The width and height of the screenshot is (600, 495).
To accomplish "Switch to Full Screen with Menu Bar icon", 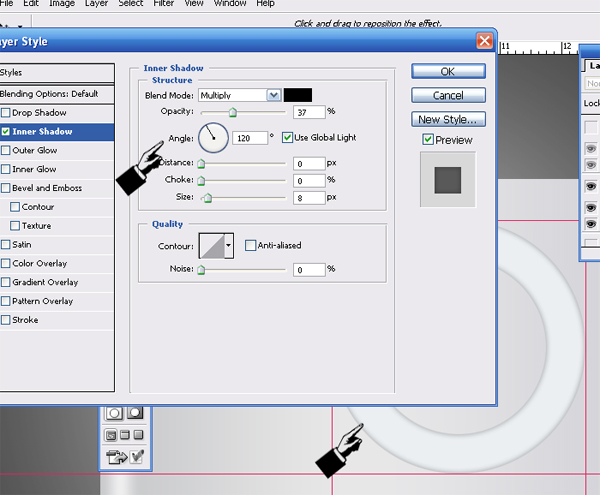I will click(x=125, y=435).
